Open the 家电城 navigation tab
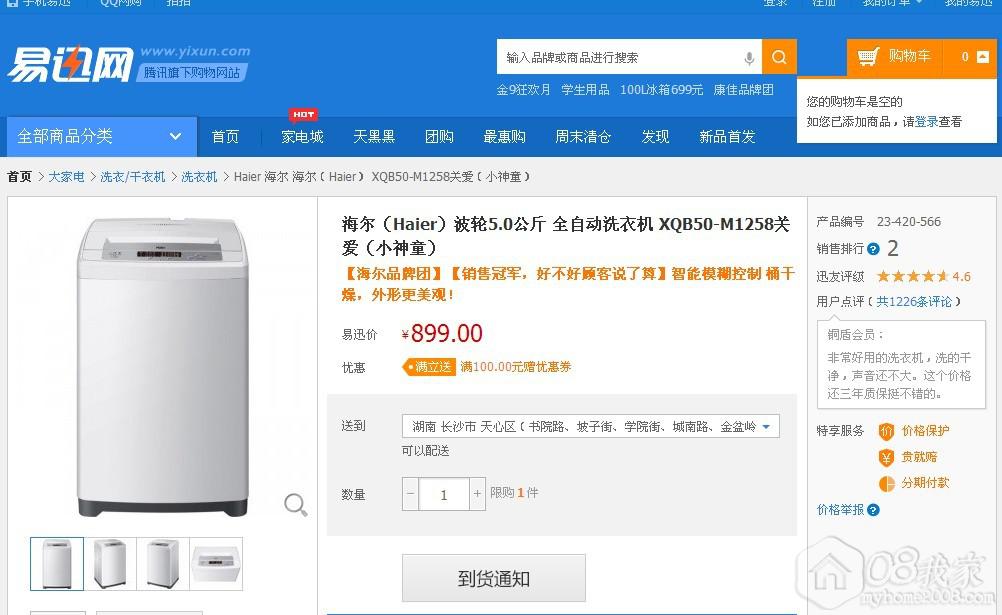This screenshot has width=1002, height=615. click(x=302, y=137)
